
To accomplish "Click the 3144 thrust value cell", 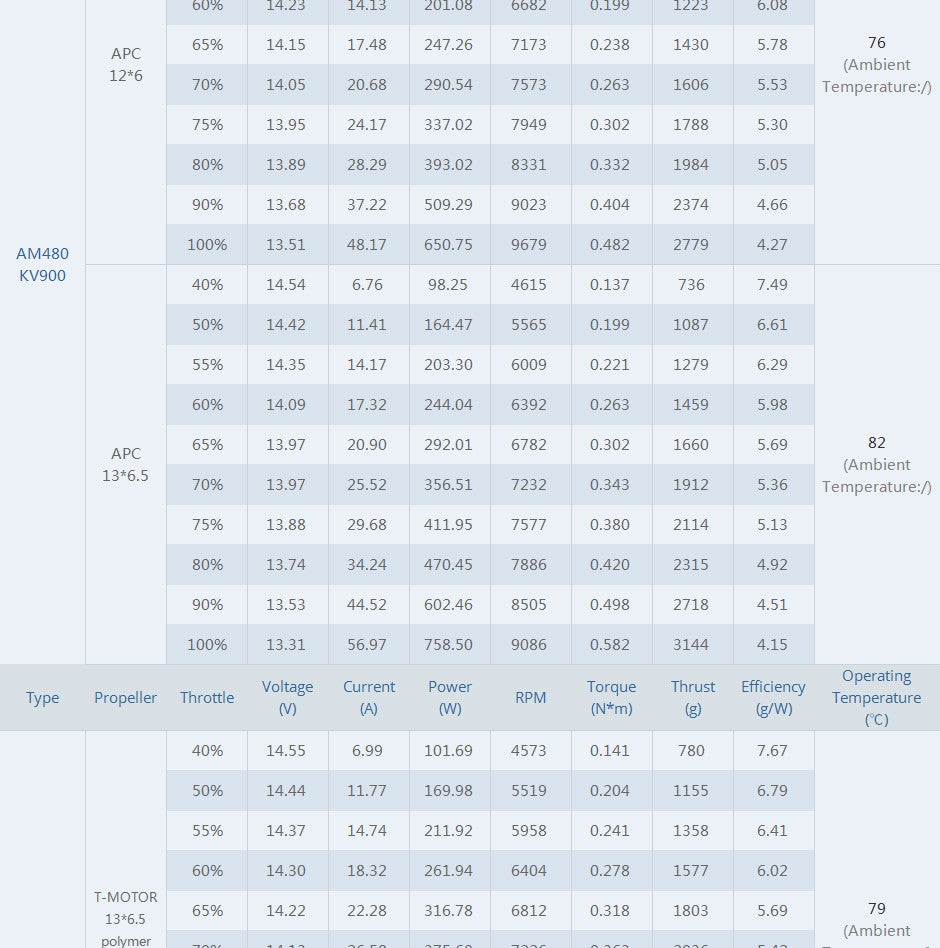I will pos(691,645).
